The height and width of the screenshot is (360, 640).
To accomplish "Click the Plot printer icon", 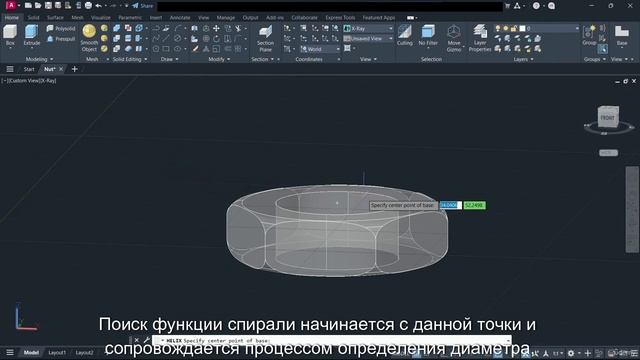I will coord(88,6).
